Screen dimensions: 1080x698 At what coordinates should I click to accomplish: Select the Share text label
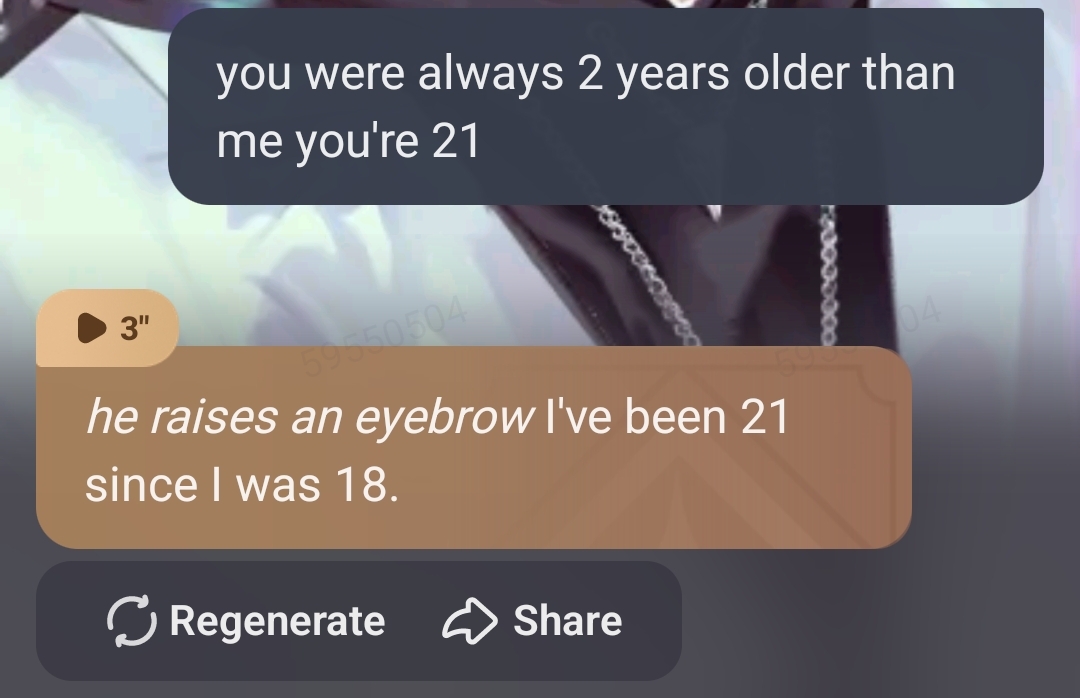[568, 621]
